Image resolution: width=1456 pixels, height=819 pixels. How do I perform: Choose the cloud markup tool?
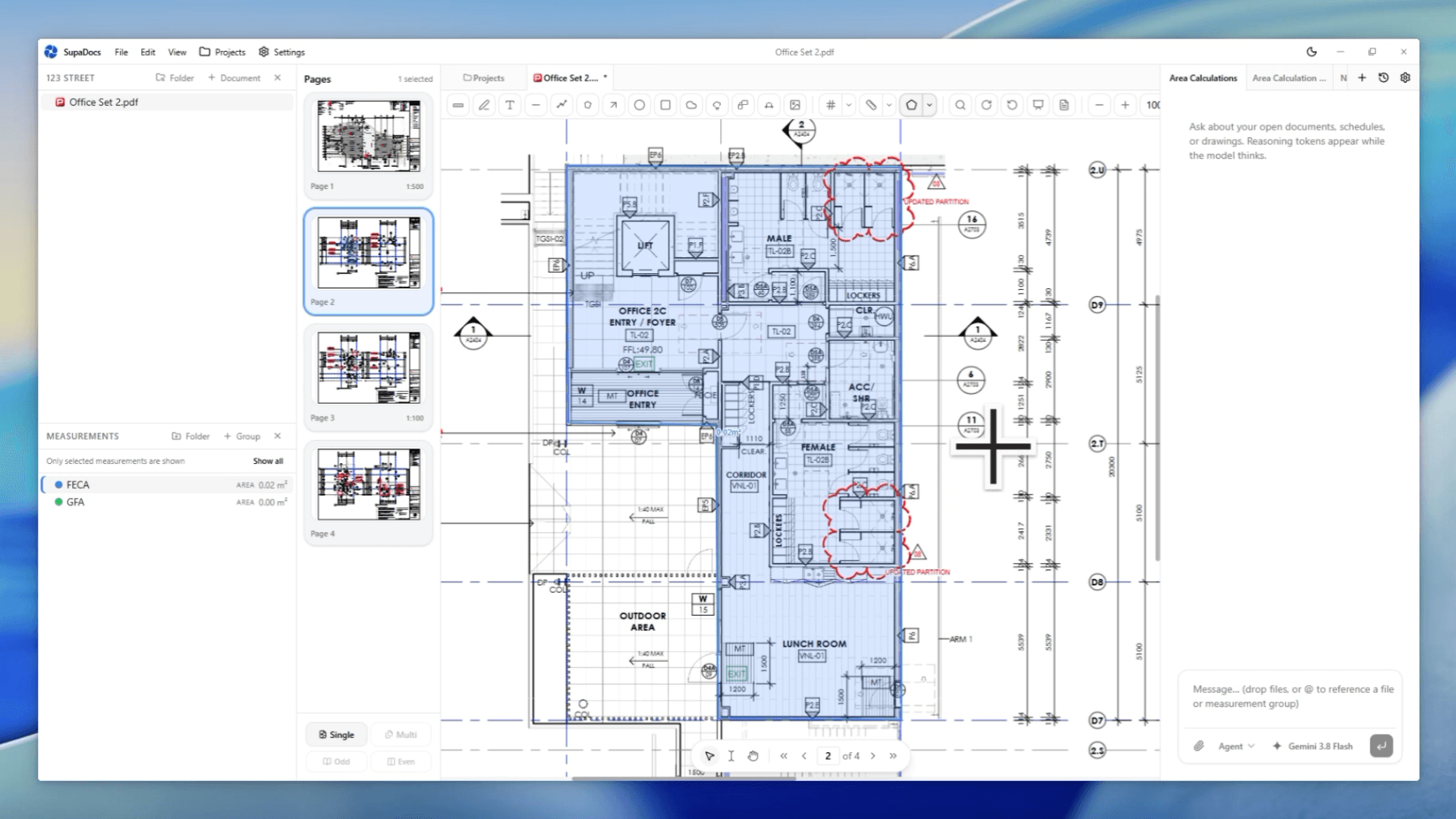point(691,106)
